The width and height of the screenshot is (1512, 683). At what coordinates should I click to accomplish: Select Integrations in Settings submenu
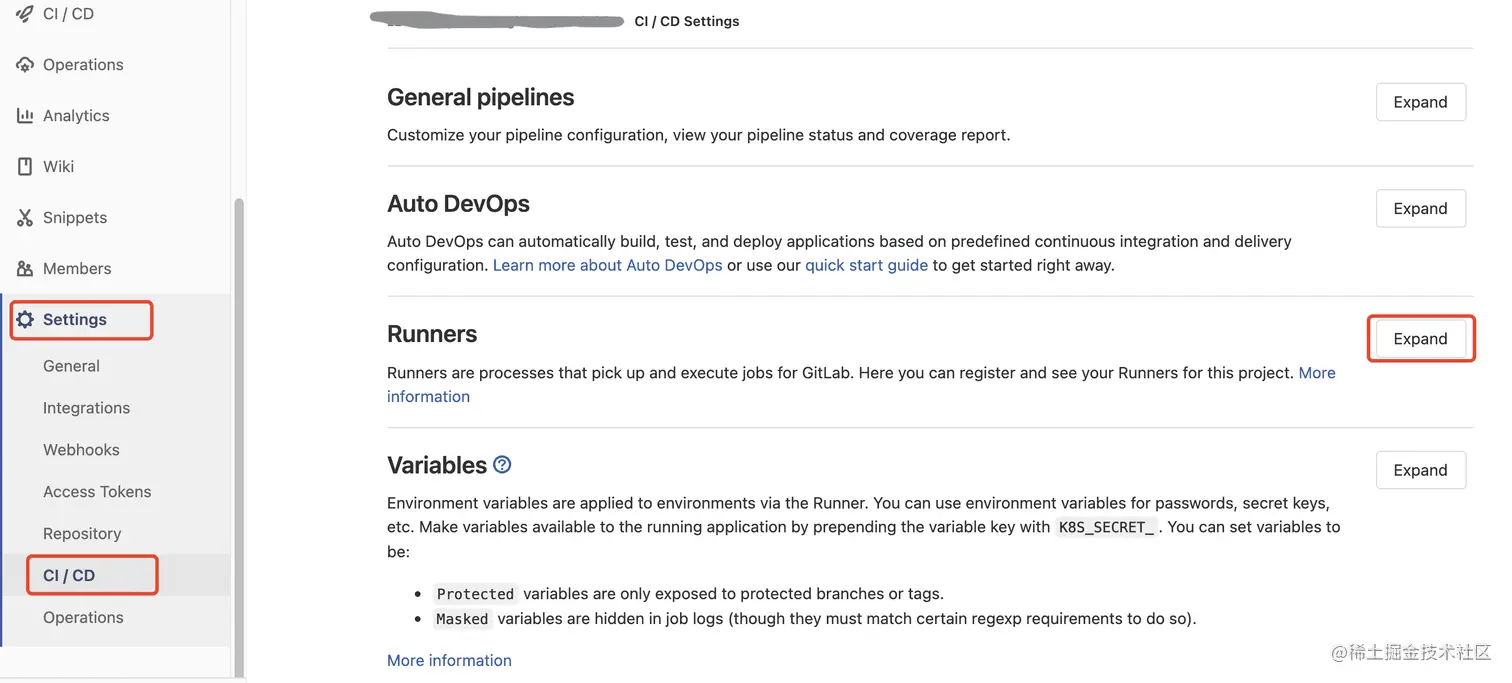point(86,408)
